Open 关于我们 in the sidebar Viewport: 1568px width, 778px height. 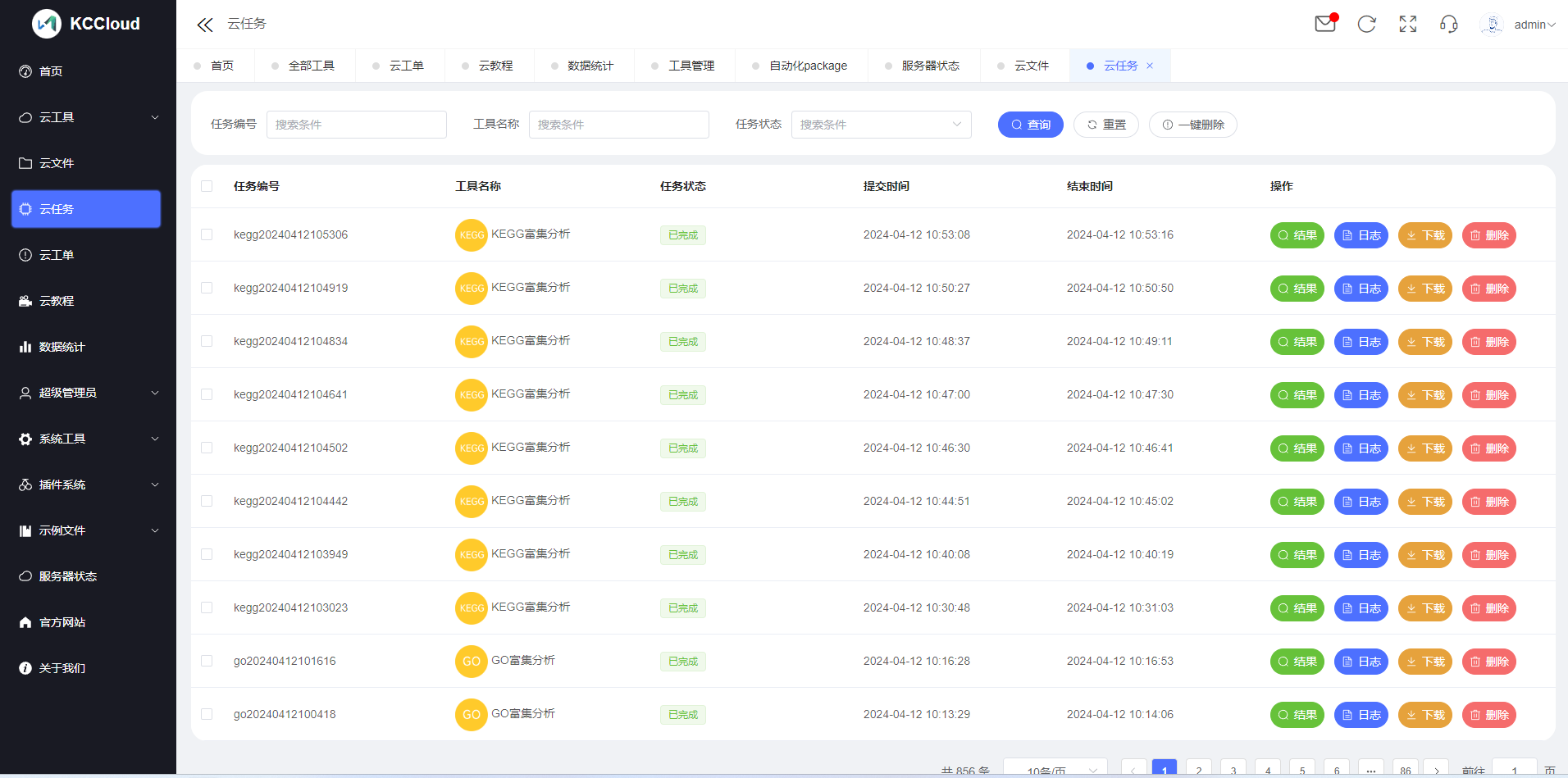(x=86, y=668)
